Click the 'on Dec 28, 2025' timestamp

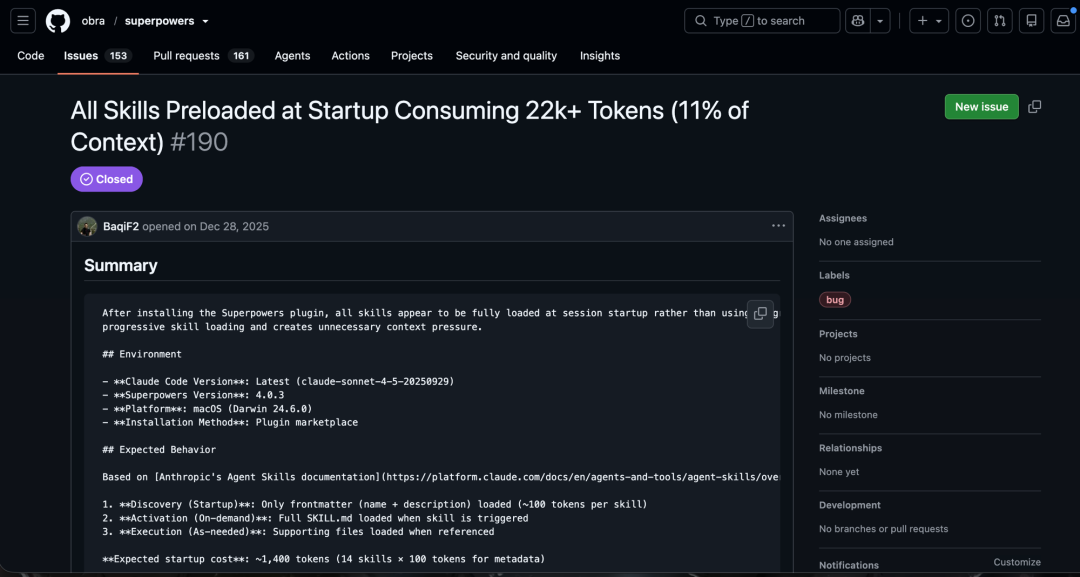[x=226, y=227]
